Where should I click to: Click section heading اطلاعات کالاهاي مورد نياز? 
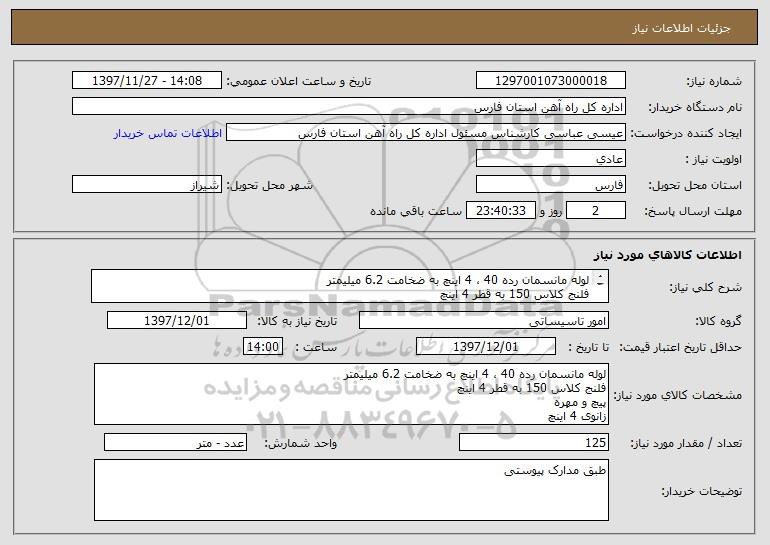point(667,254)
